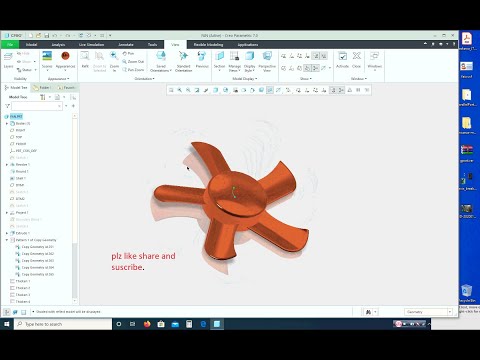Switch to the Analysis ribbon tab
This screenshot has width=480, height=360.
tap(58, 44)
